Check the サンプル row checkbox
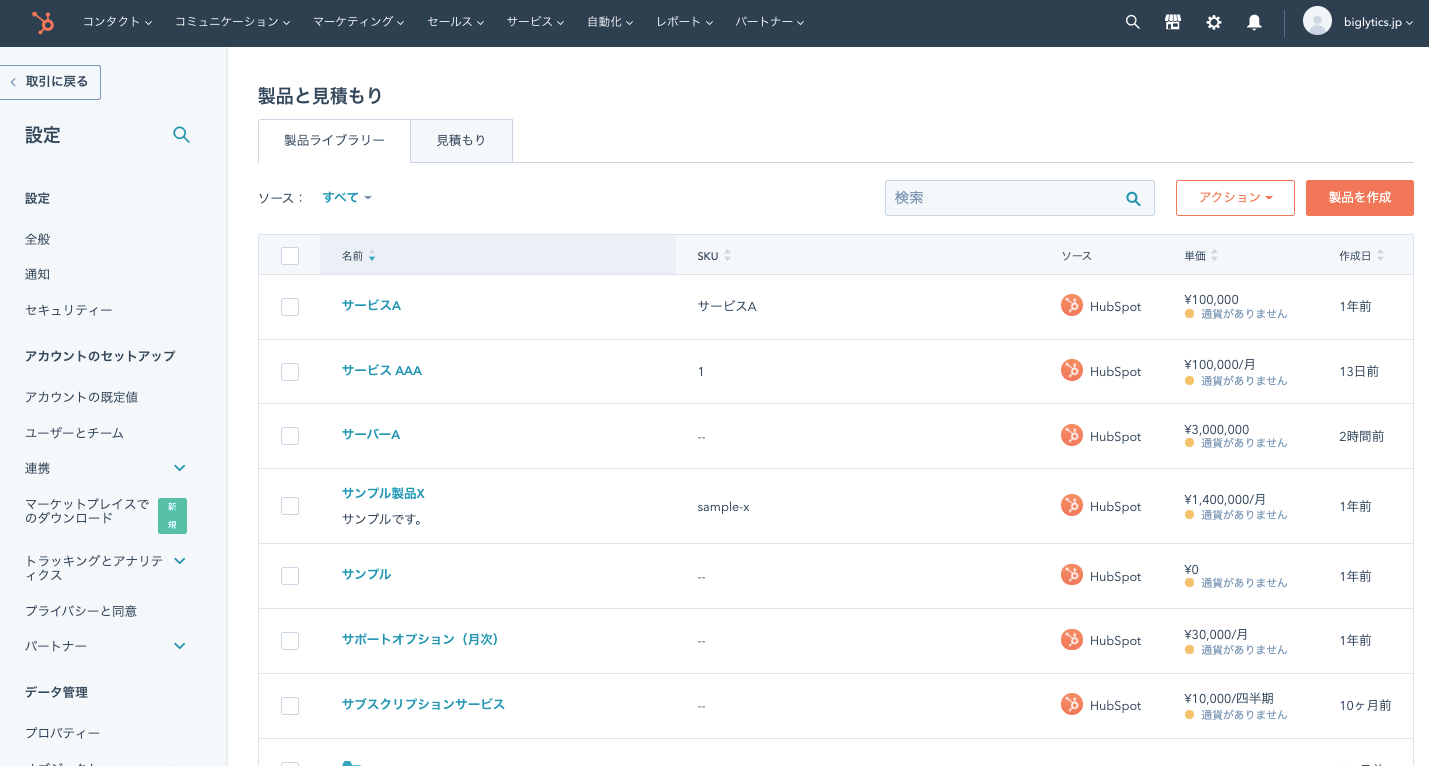Viewport: 1429px width, 766px height. click(x=290, y=576)
